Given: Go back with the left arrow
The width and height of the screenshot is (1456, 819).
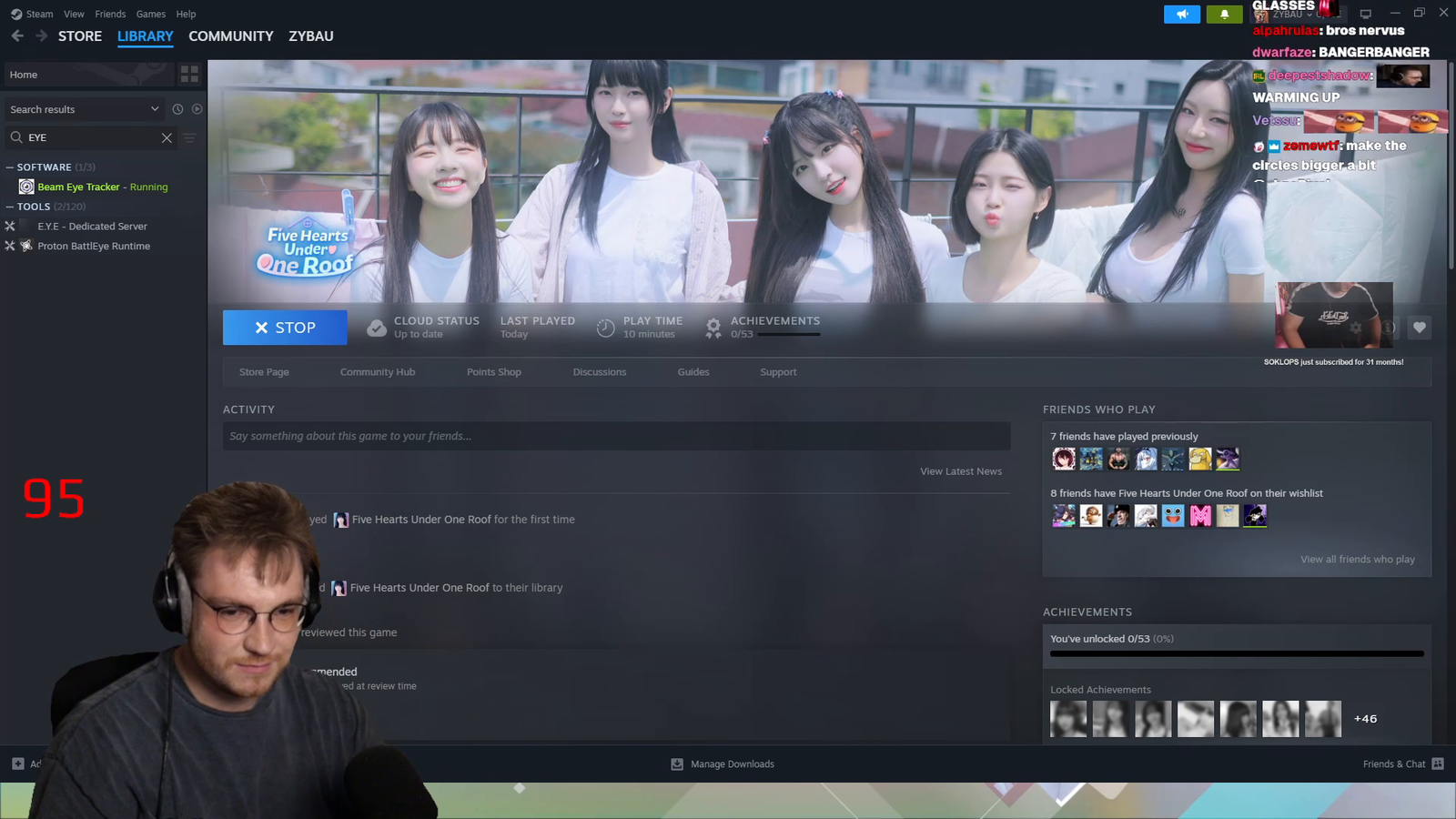Looking at the screenshot, I should coord(17,36).
